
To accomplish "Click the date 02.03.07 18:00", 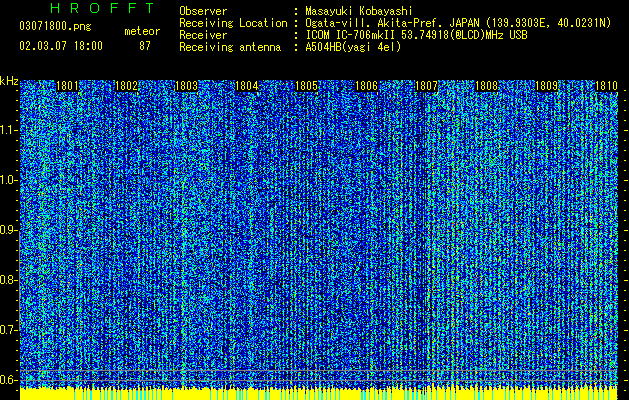I will click(61, 46).
